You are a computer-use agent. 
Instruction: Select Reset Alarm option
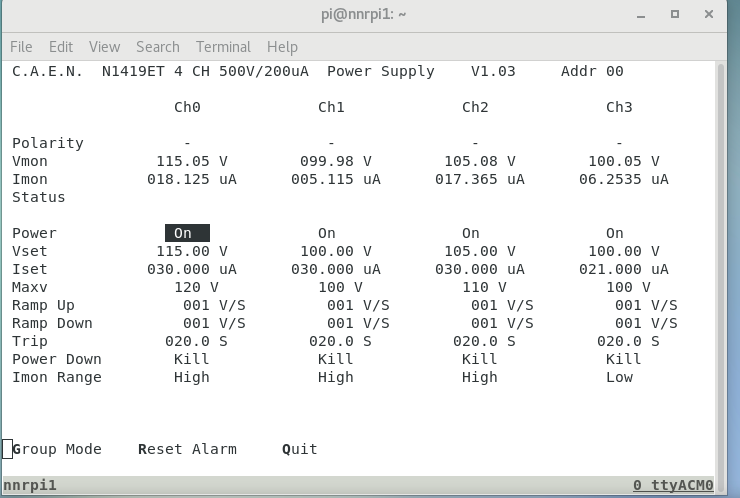coord(187,449)
